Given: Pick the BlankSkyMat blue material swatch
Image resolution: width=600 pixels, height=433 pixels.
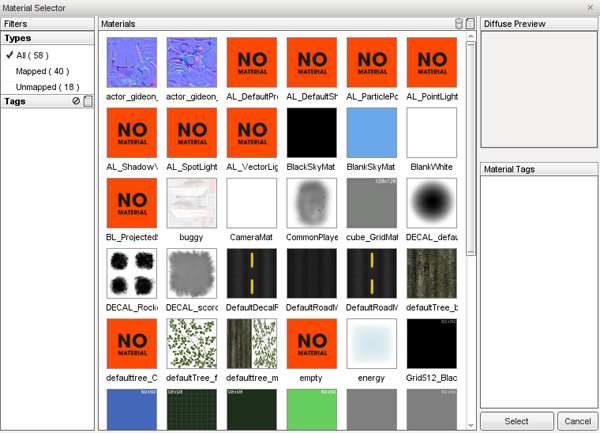Looking at the screenshot, I should click(x=371, y=134).
